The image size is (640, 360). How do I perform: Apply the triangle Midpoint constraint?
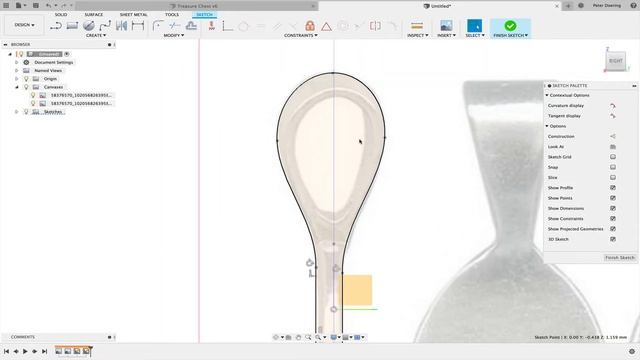point(326,27)
